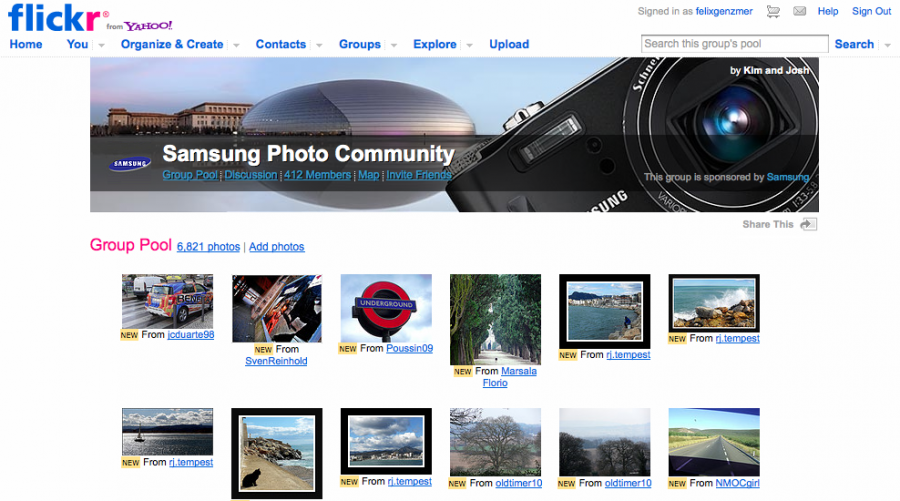The width and height of the screenshot is (900, 501).
Task: Open Organize & Create menu
Action: pyautogui.click(x=172, y=44)
